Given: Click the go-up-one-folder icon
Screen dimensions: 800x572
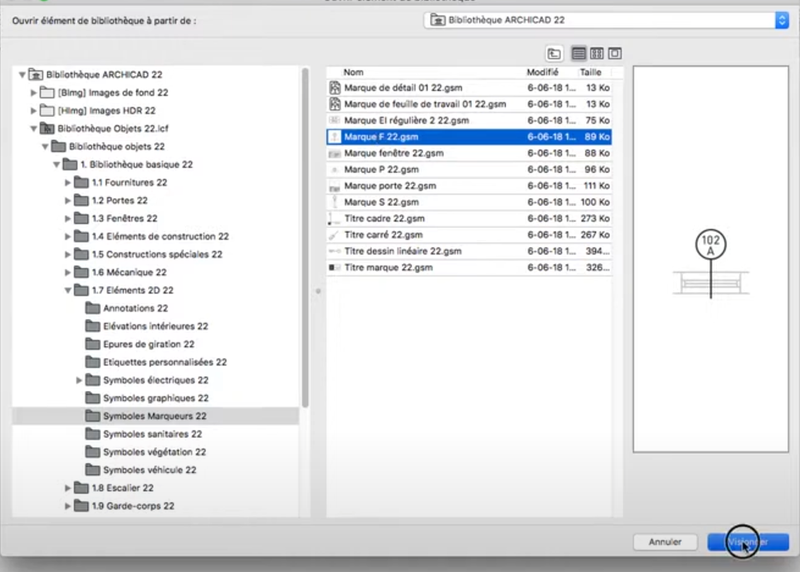Looking at the screenshot, I should pos(554,54).
